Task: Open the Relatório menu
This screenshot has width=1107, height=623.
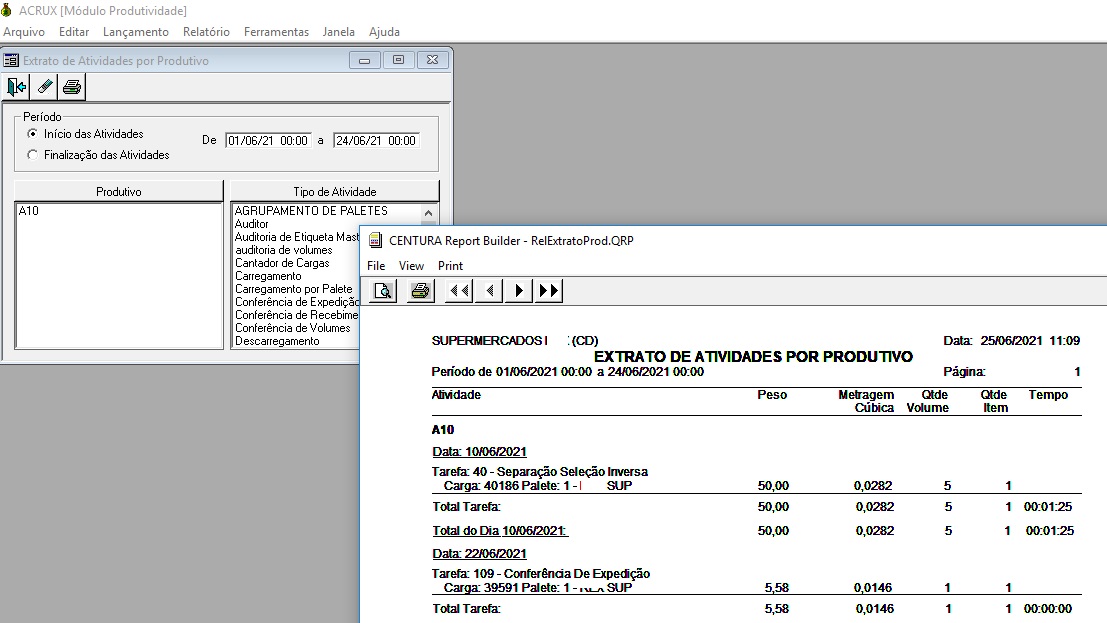Action: click(206, 32)
